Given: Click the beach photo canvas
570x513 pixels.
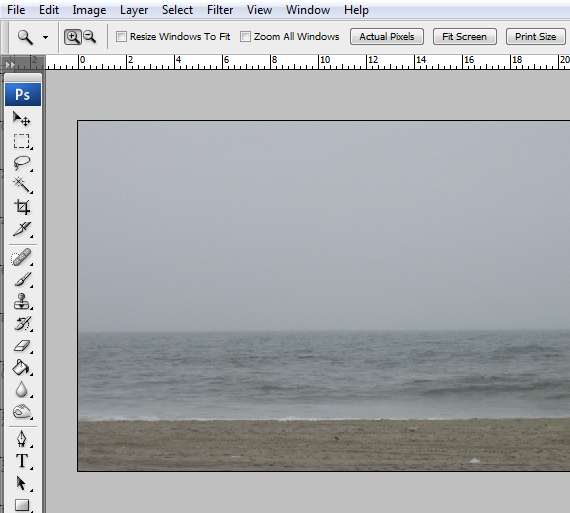Looking at the screenshot, I should [x=324, y=296].
